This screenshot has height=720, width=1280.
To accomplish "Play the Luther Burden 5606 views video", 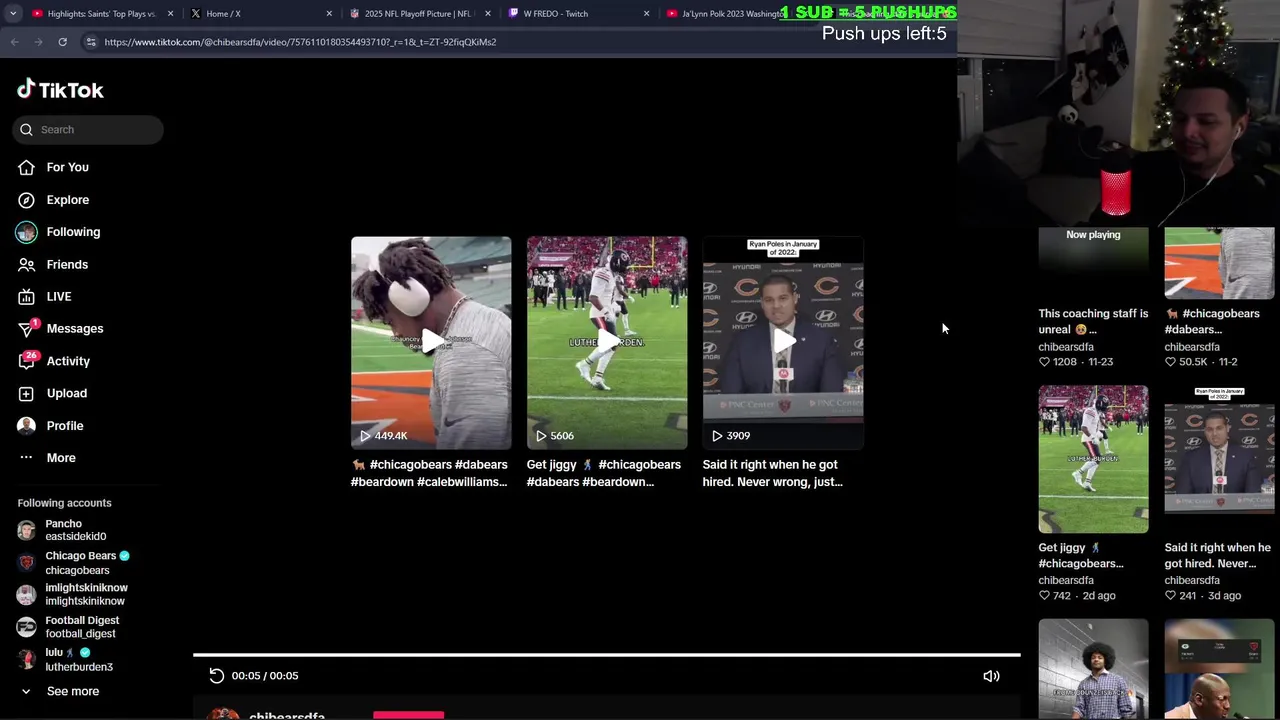I will tap(607, 343).
